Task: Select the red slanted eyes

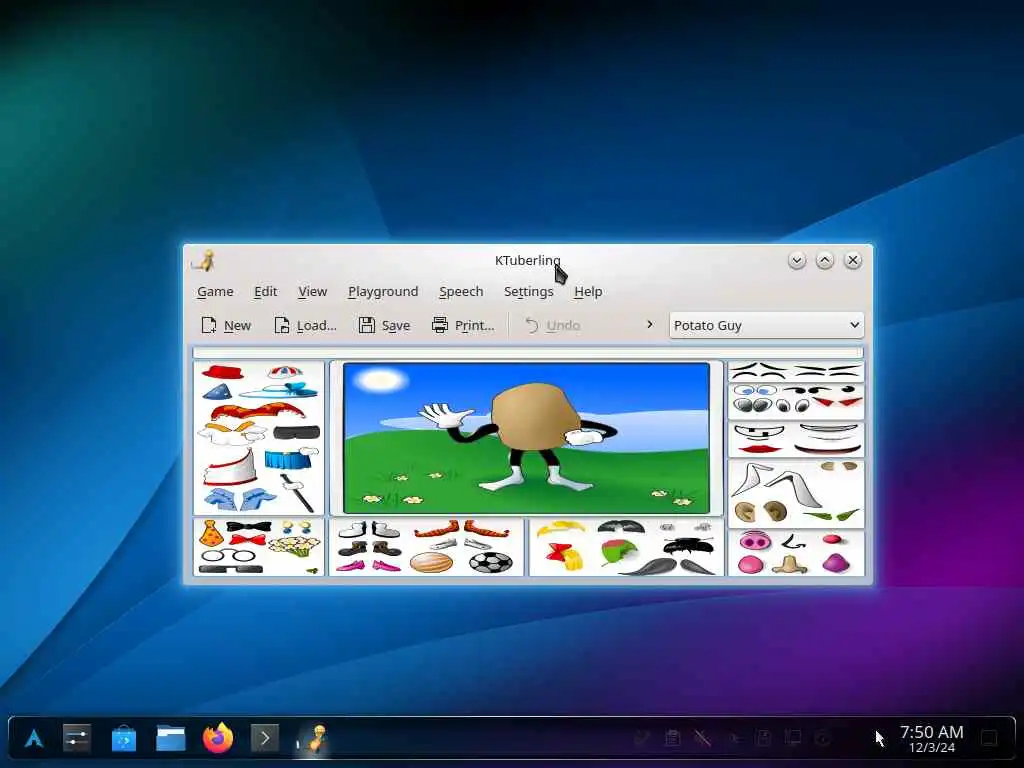Action: click(838, 402)
